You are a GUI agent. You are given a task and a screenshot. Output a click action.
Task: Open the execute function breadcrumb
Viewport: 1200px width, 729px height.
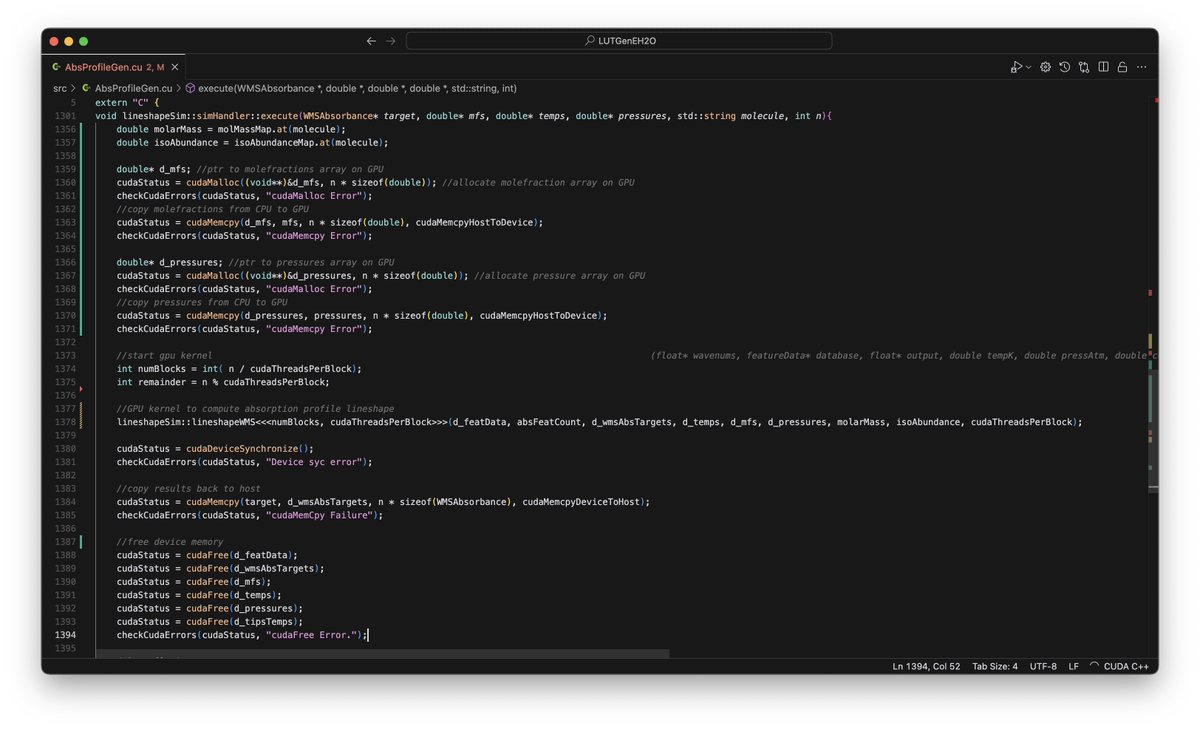click(x=357, y=88)
